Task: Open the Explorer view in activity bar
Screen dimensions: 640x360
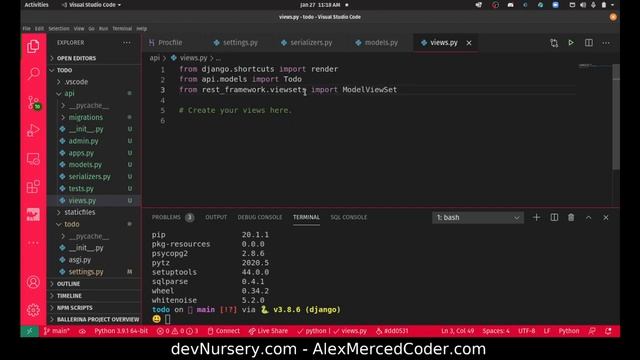Action: click(33, 47)
